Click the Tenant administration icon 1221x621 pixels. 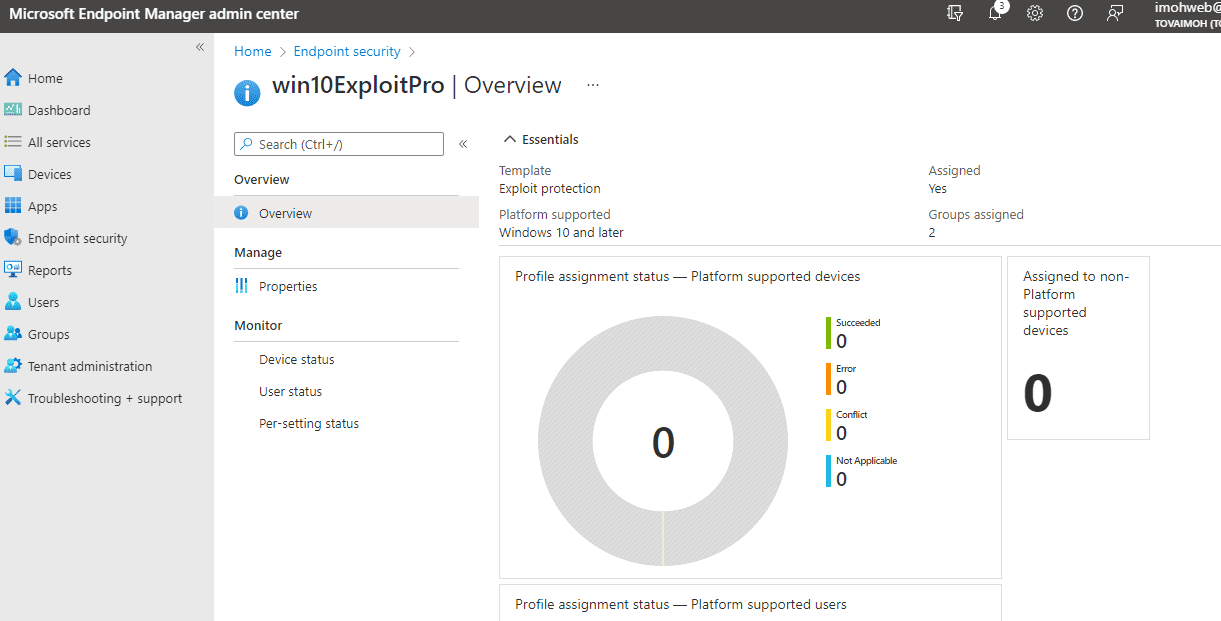tap(13, 366)
